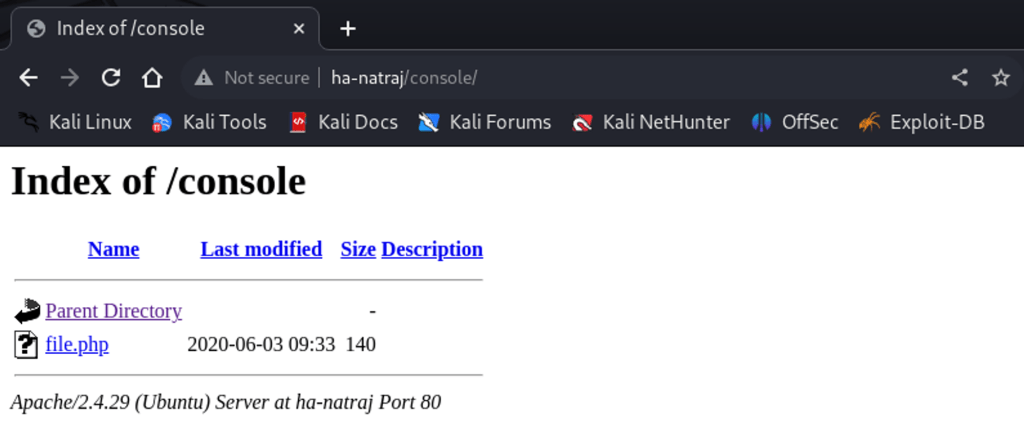Open the file.php link

(x=77, y=345)
